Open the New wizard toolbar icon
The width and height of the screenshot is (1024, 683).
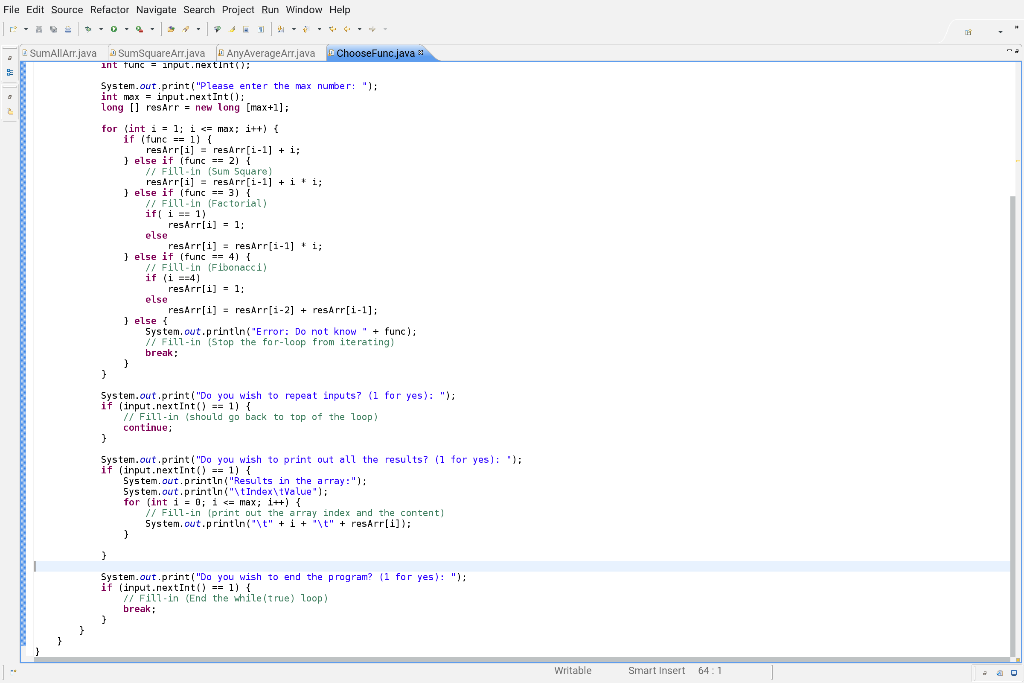click(x=14, y=28)
